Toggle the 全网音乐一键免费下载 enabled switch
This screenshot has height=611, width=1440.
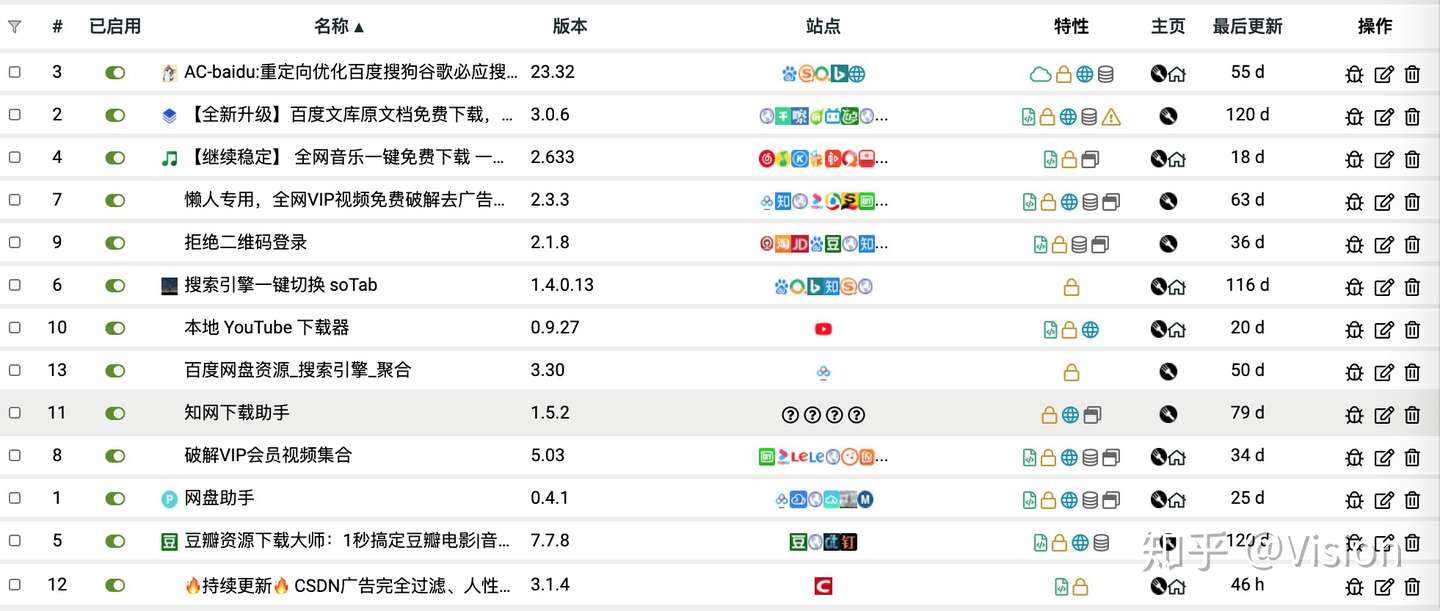pyautogui.click(x=115, y=158)
